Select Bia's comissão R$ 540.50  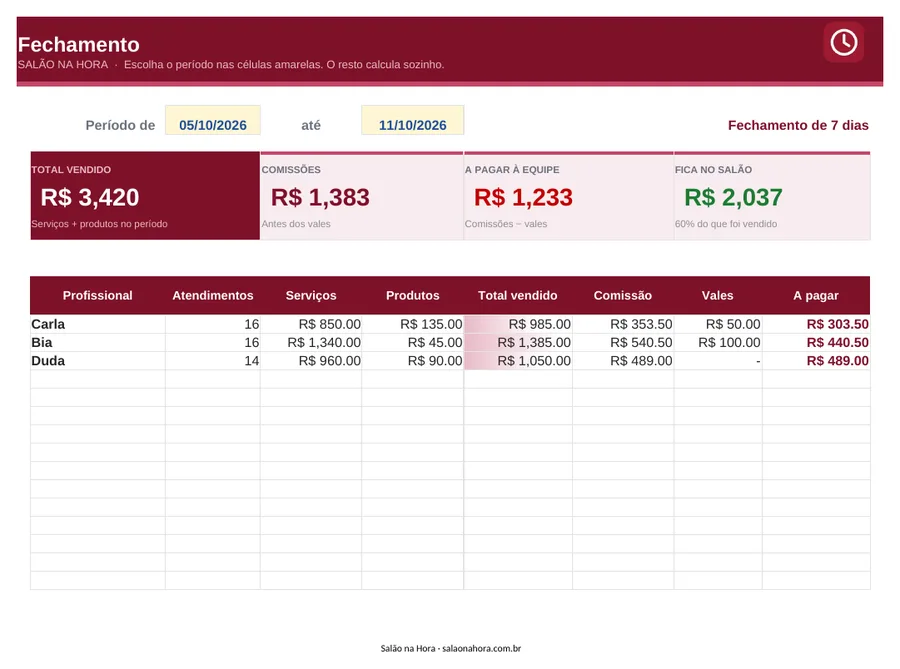coord(623,343)
